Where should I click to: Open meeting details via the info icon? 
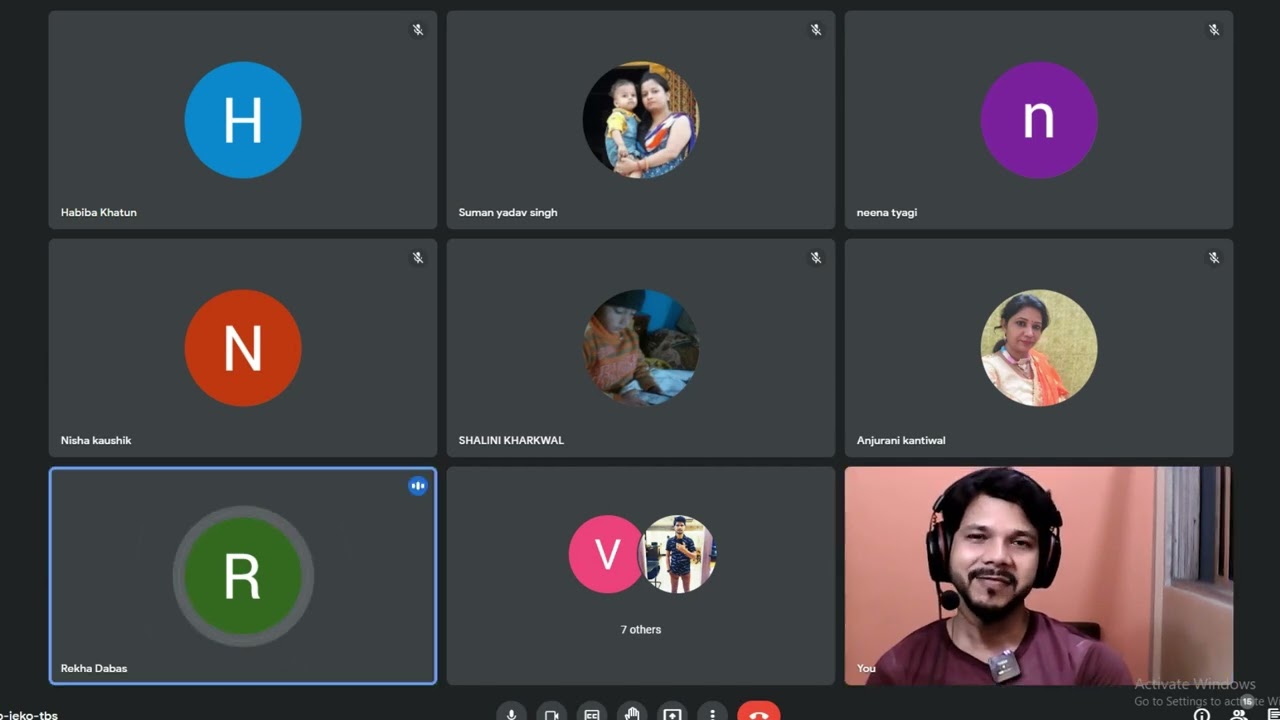pyautogui.click(x=1202, y=714)
